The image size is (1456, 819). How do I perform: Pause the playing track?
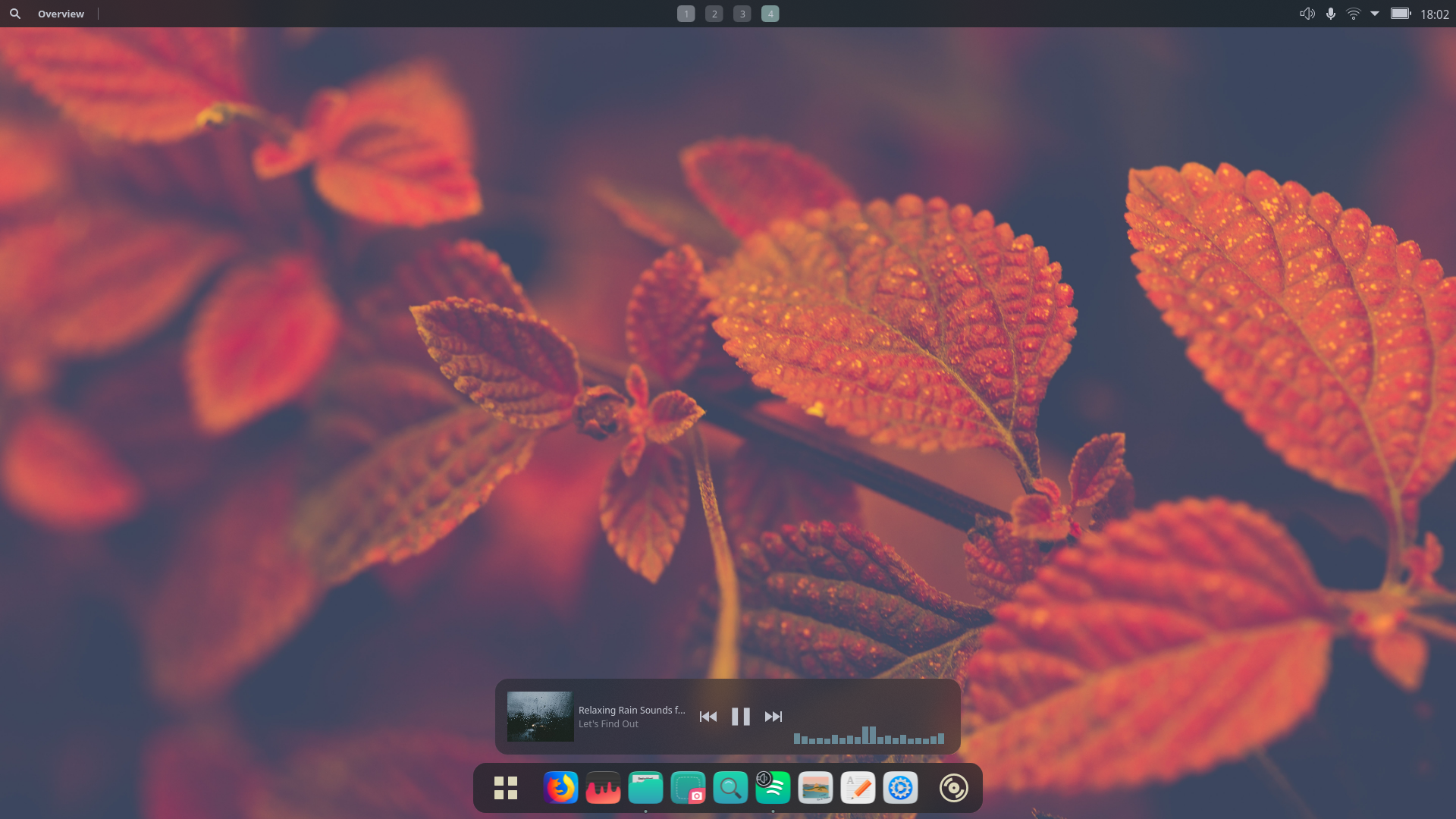pyautogui.click(x=740, y=717)
